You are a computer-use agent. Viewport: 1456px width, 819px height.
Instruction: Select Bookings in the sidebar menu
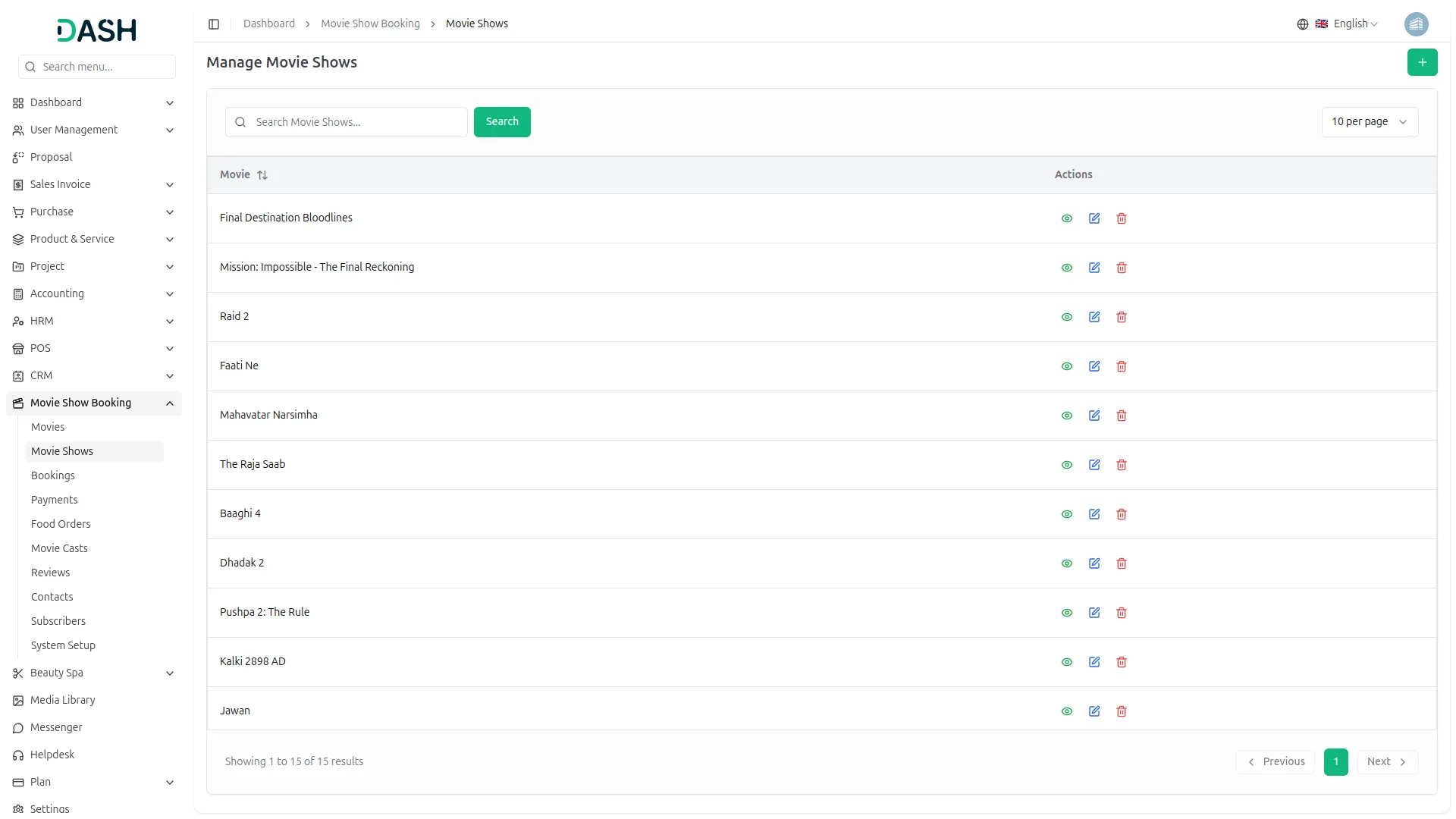coord(53,475)
